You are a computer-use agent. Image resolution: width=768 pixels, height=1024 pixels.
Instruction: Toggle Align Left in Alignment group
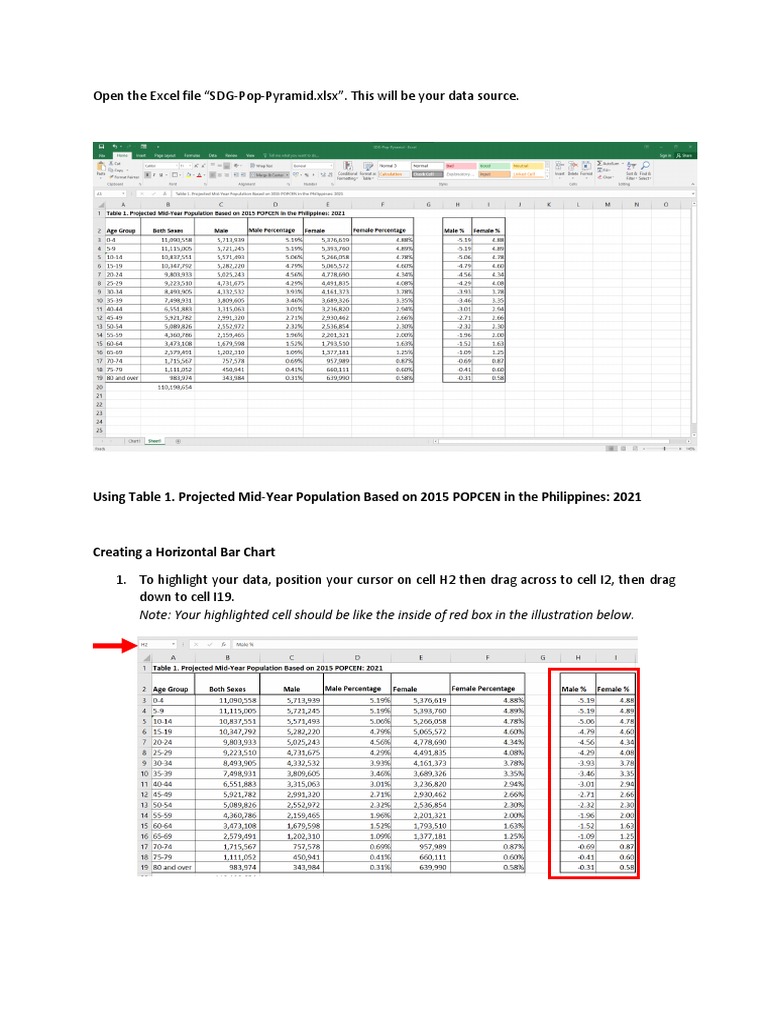pos(213,175)
